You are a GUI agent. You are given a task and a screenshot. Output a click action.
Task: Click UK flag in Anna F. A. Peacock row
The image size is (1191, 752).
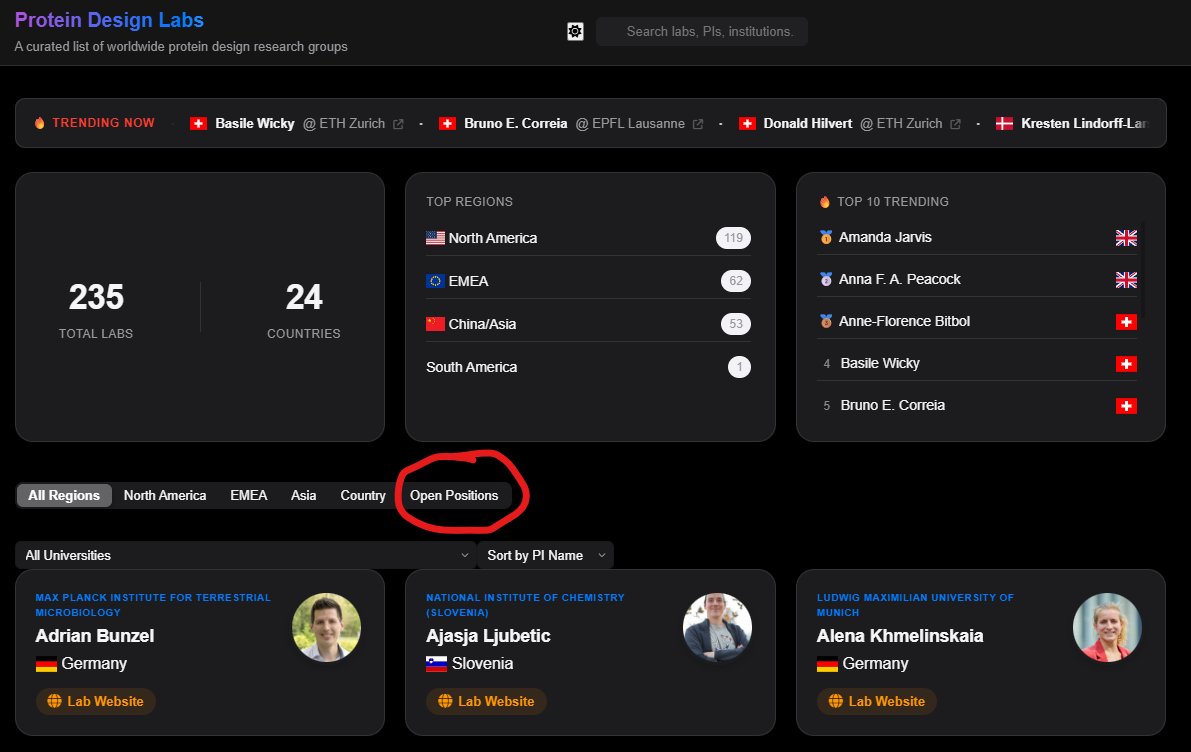[x=1126, y=280]
